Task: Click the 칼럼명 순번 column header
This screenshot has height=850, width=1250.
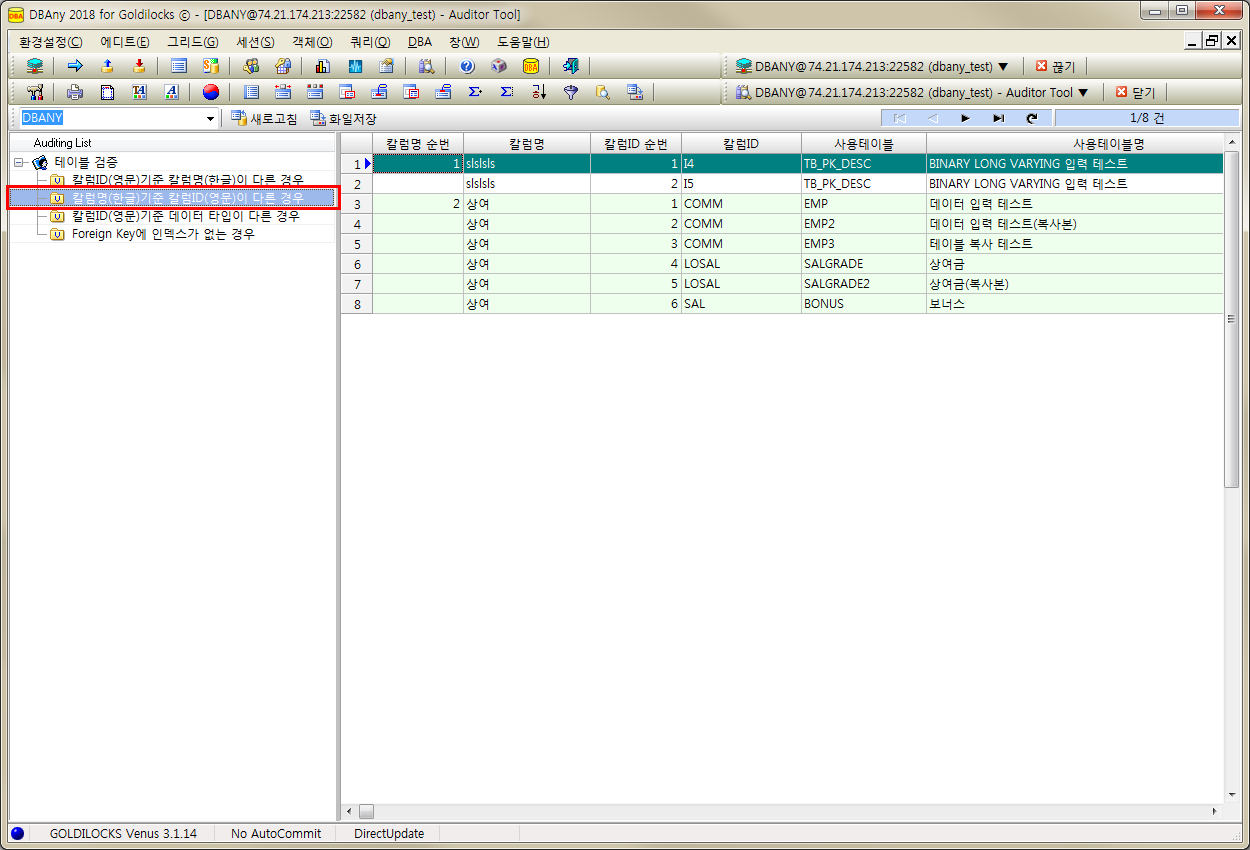Action: (418, 144)
